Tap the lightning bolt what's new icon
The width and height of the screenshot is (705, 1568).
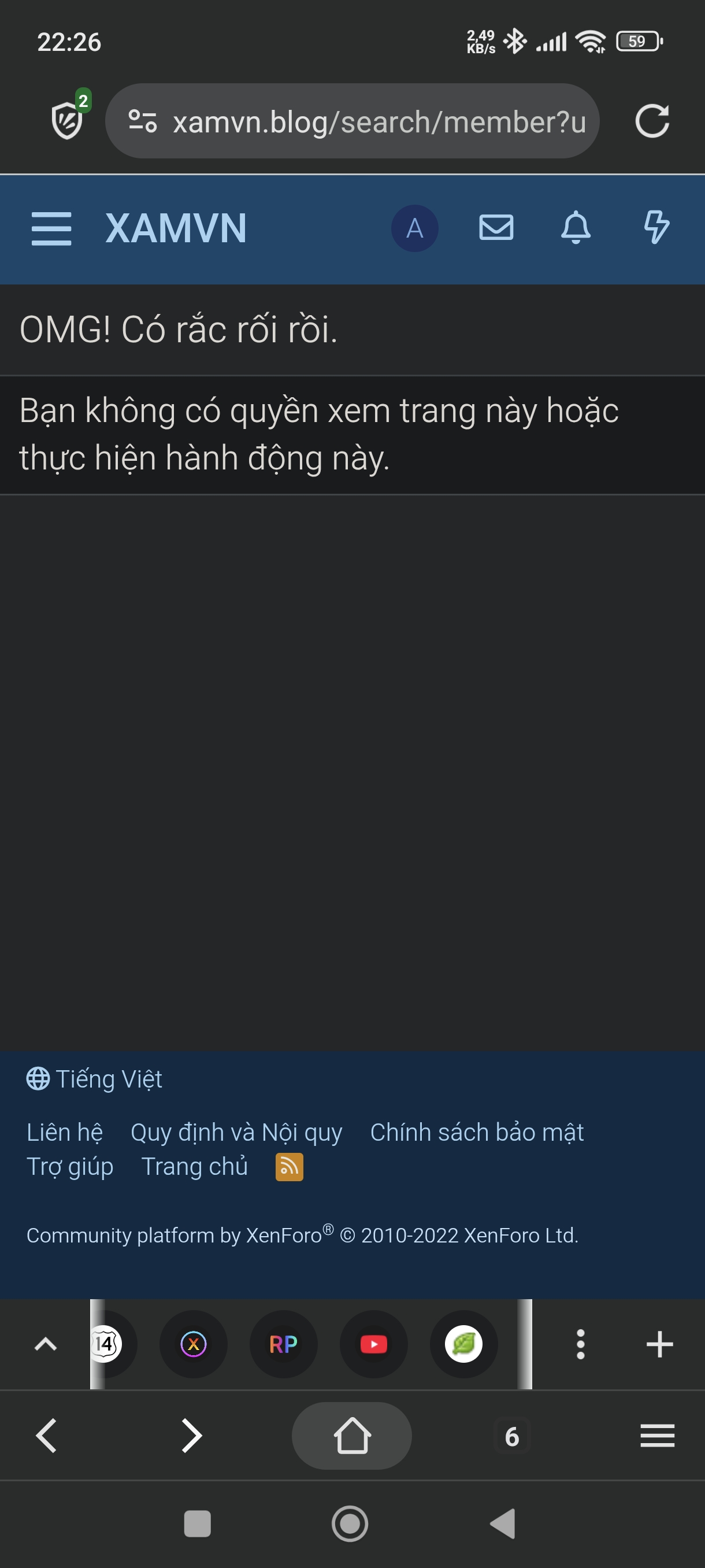[x=656, y=228]
